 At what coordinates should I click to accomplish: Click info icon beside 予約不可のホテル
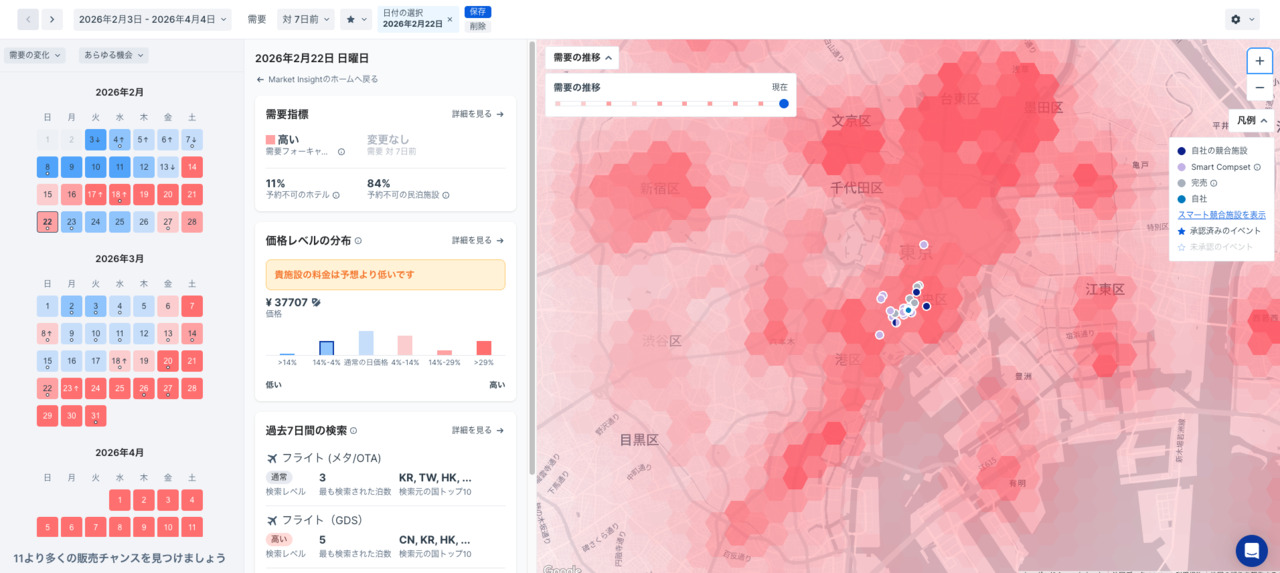pos(336,195)
